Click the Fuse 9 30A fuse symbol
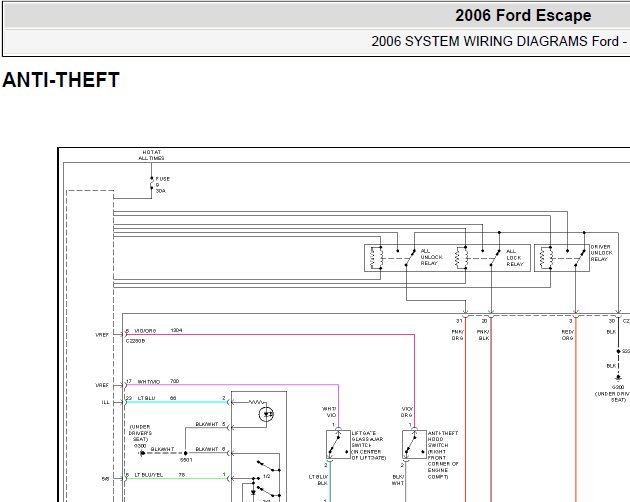 pos(152,183)
